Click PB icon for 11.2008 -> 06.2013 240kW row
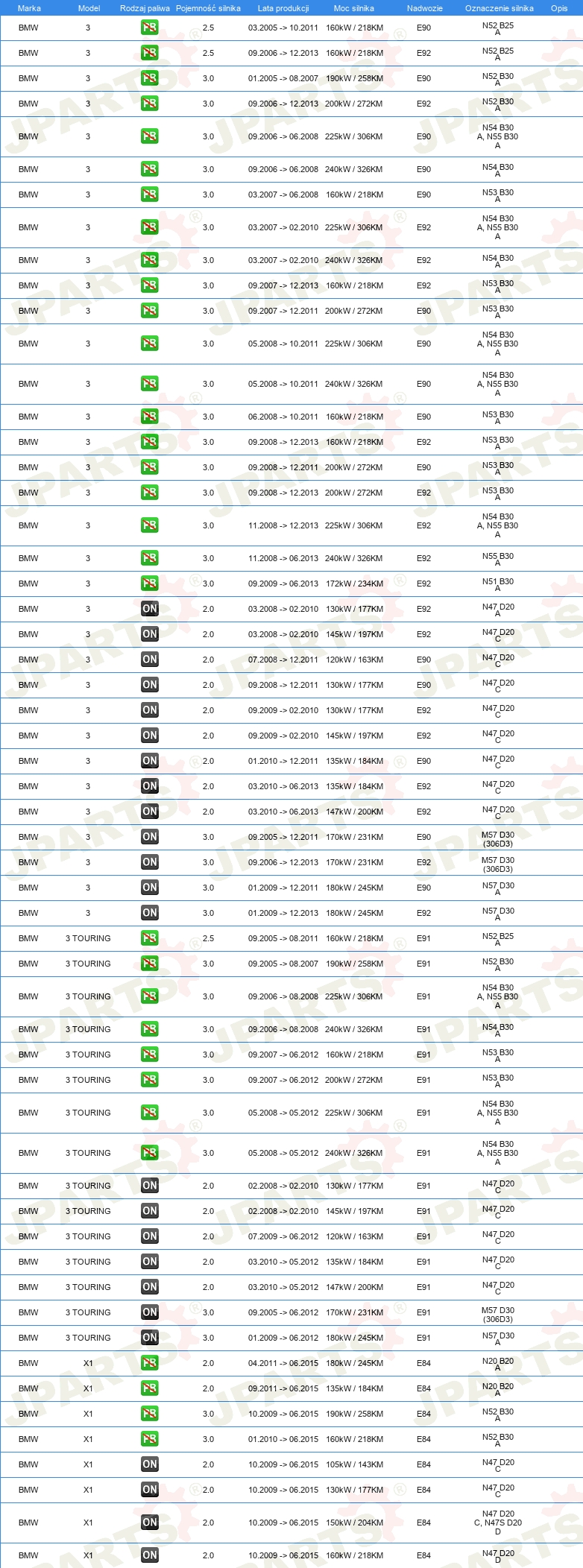Viewport: 583px width, 1568px height. click(x=149, y=558)
